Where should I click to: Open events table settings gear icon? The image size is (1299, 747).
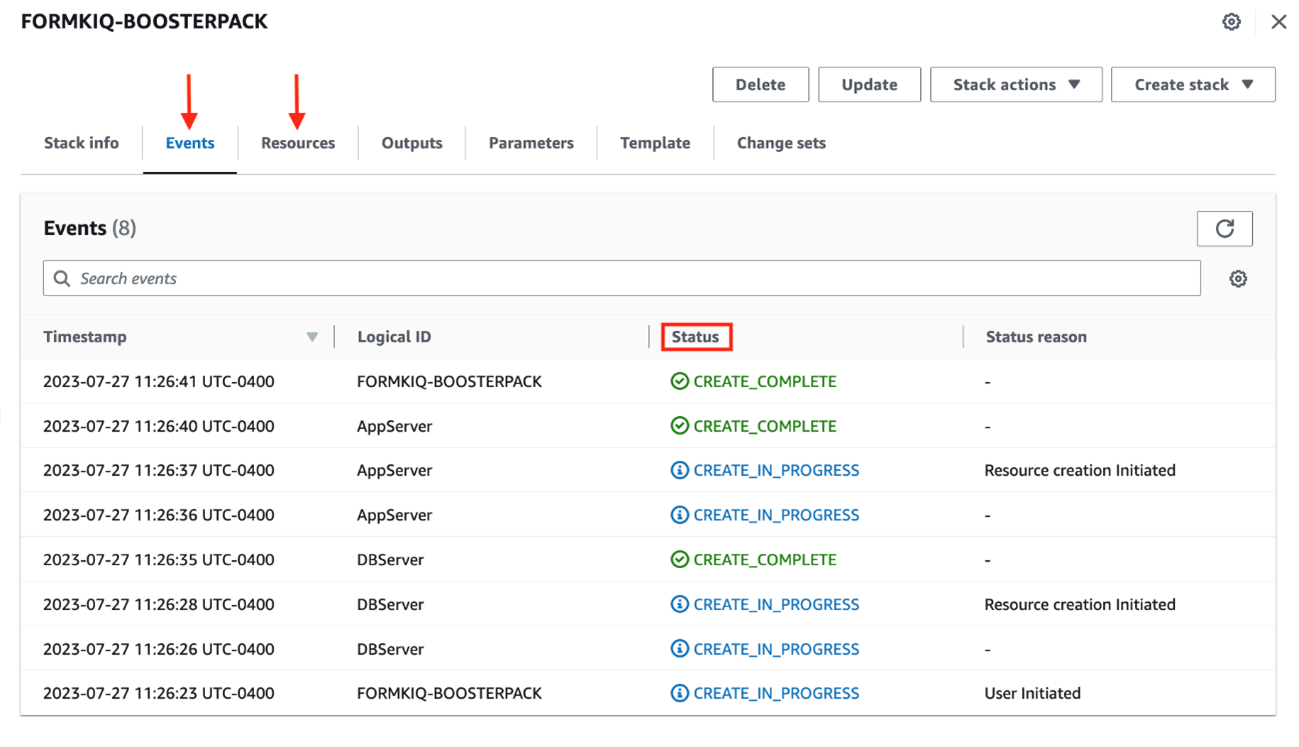click(1238, 279)
